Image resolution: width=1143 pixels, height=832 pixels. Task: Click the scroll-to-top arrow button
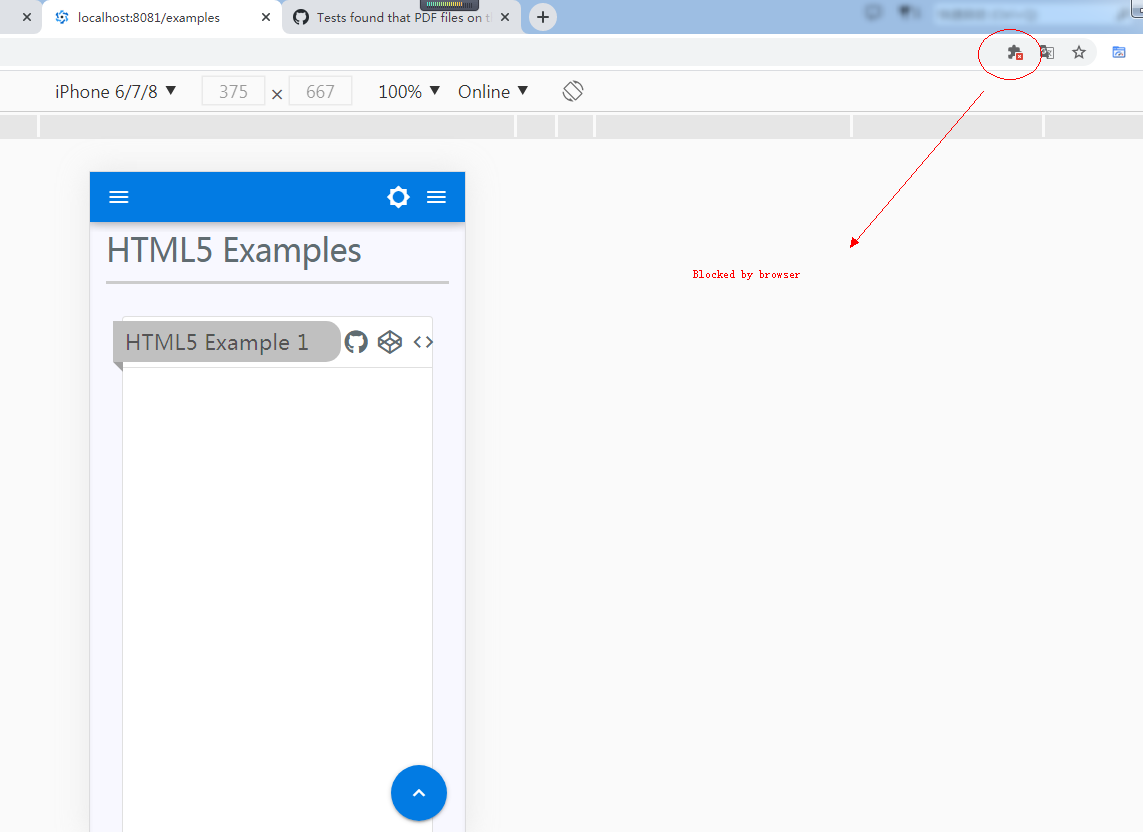(x=418, y=792)
